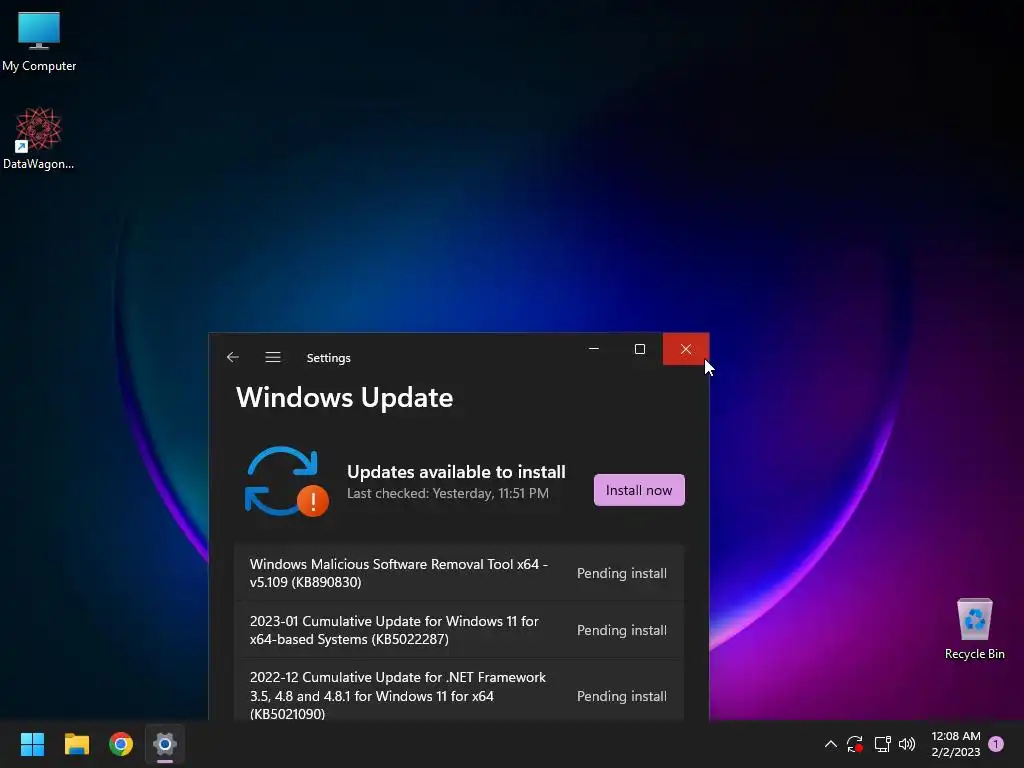
Task: Click "Updates available to install" text
Action: [456, 472]
